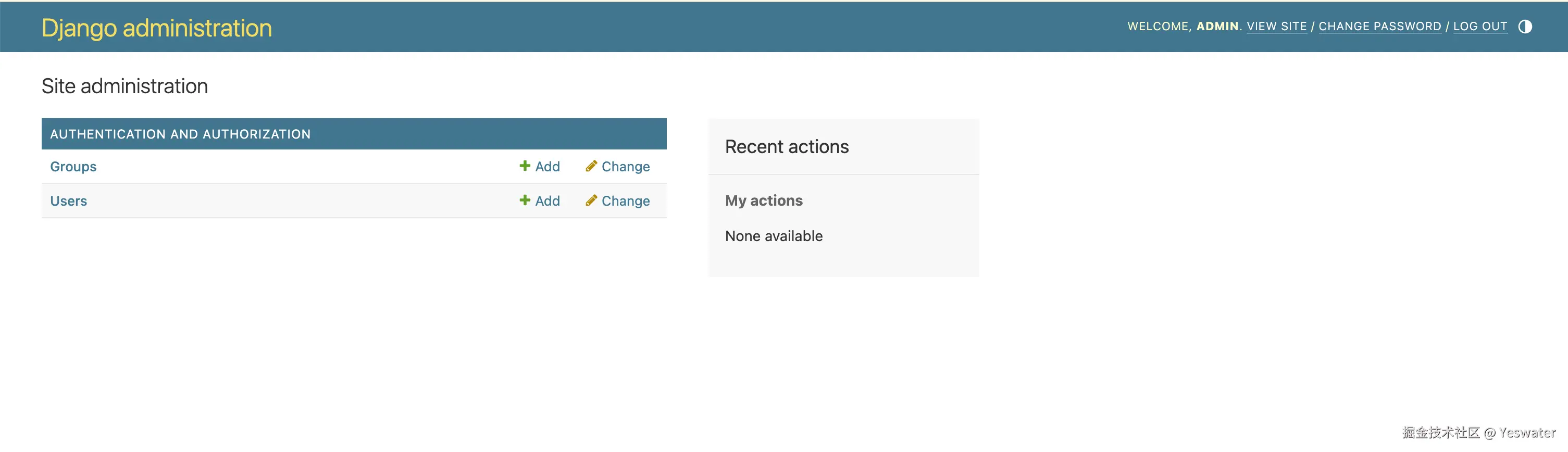The height and width of the screenshot is (452, 1568).
Task: Open the Users model list
Action: [68, 201]
